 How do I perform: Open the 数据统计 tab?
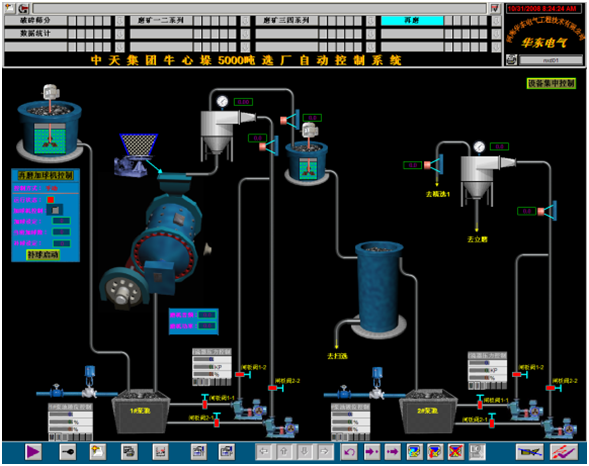click(35, 34)
